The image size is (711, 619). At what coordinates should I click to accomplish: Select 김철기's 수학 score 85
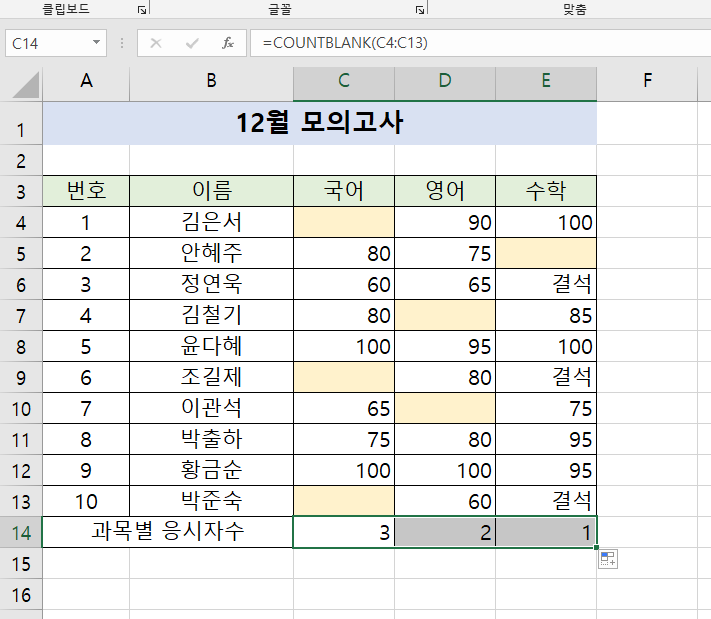point(546,315)
